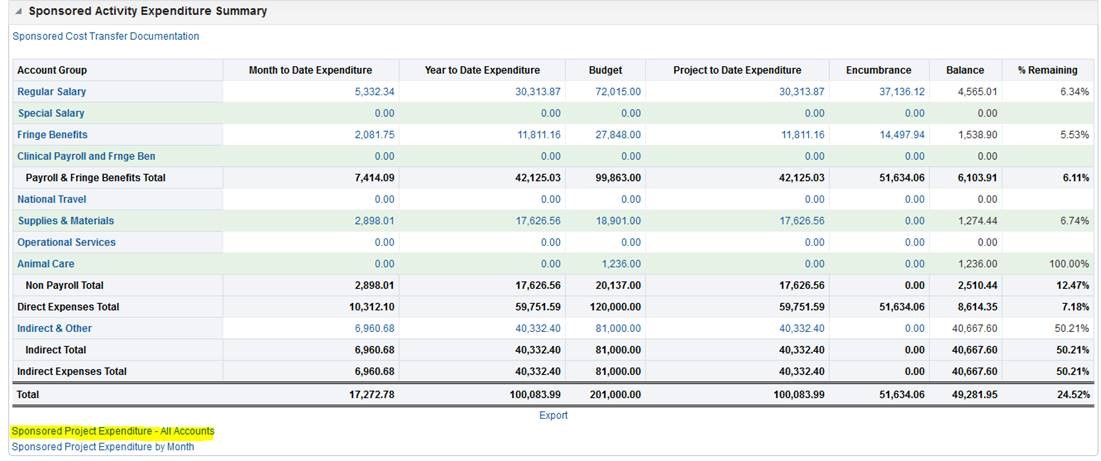
Task: Click the % Remaining column header
Action: [1047, 70]
